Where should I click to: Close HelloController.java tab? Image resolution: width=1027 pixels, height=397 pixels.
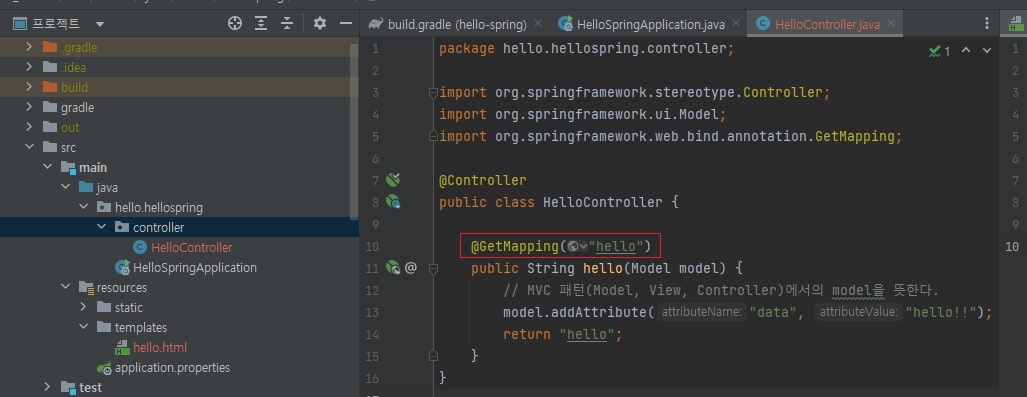pyautogui.click(x=890, y=24)
